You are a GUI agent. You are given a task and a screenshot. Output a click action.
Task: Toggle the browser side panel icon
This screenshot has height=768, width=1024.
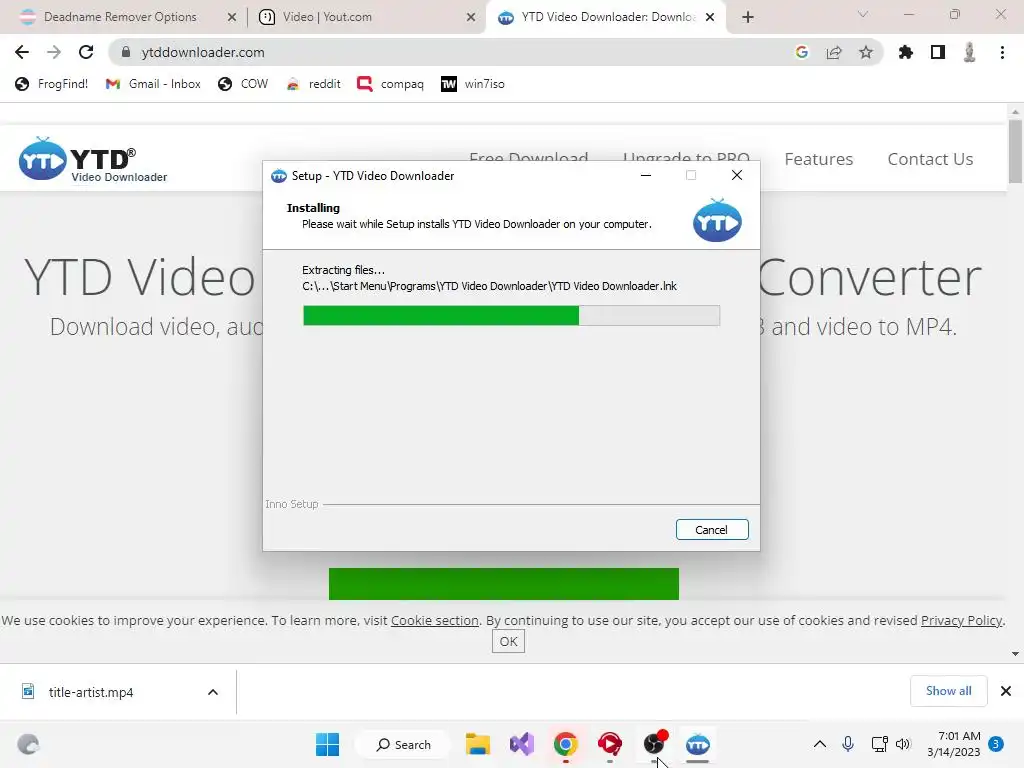(938, 52)
